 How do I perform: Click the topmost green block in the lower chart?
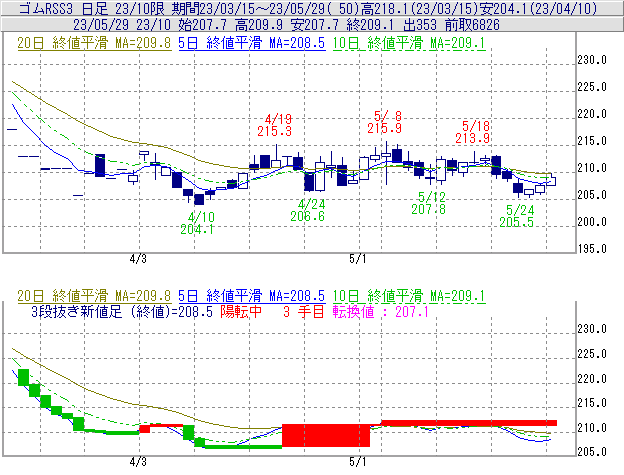23,377
